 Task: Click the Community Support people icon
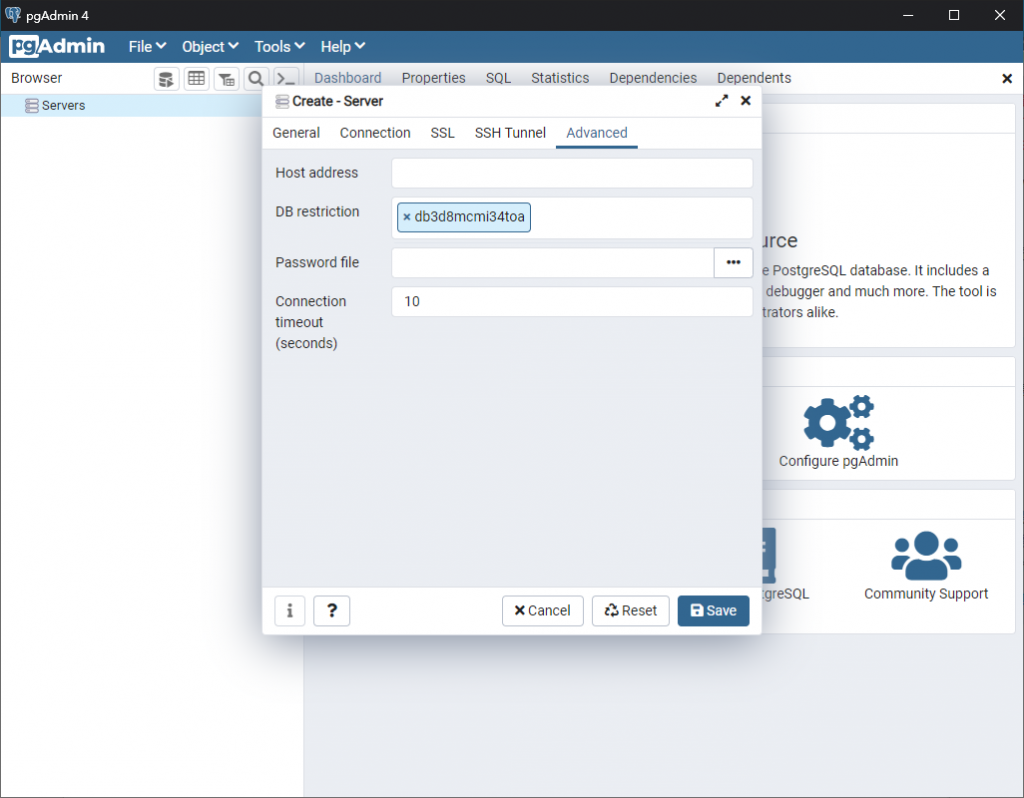click(926, 556)
